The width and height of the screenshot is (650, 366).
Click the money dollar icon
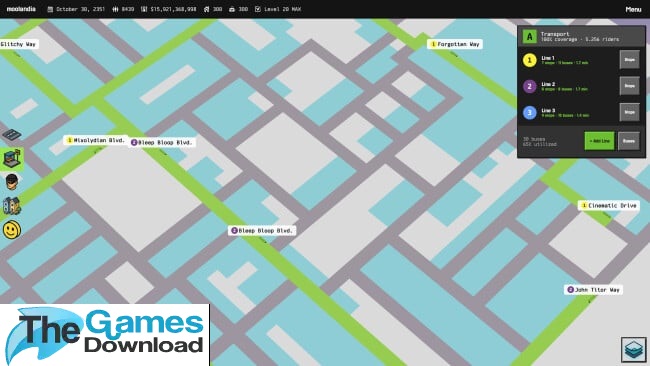[144, 9]
